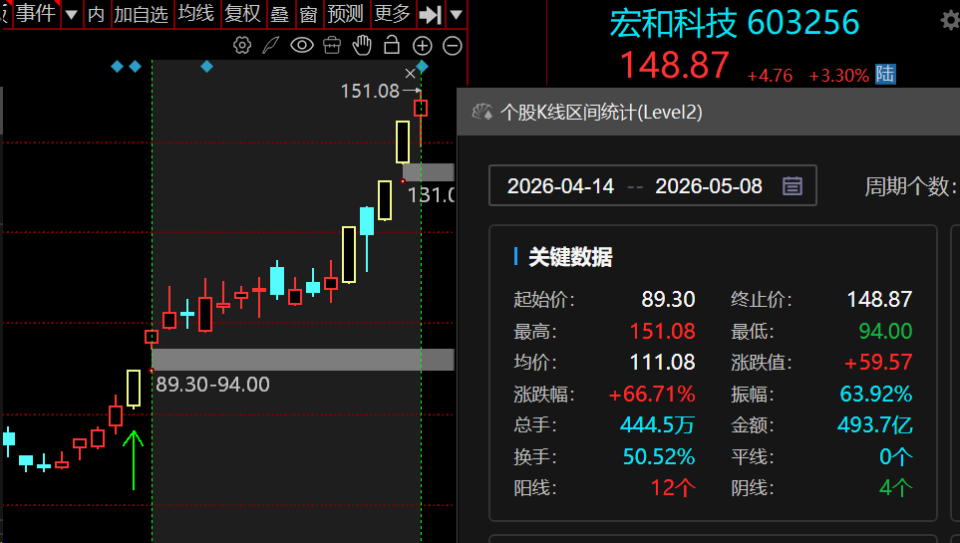Viewport: 960px width, 543px height.
Task: Click the +4.76 price change value
Action: click(770, 76)
